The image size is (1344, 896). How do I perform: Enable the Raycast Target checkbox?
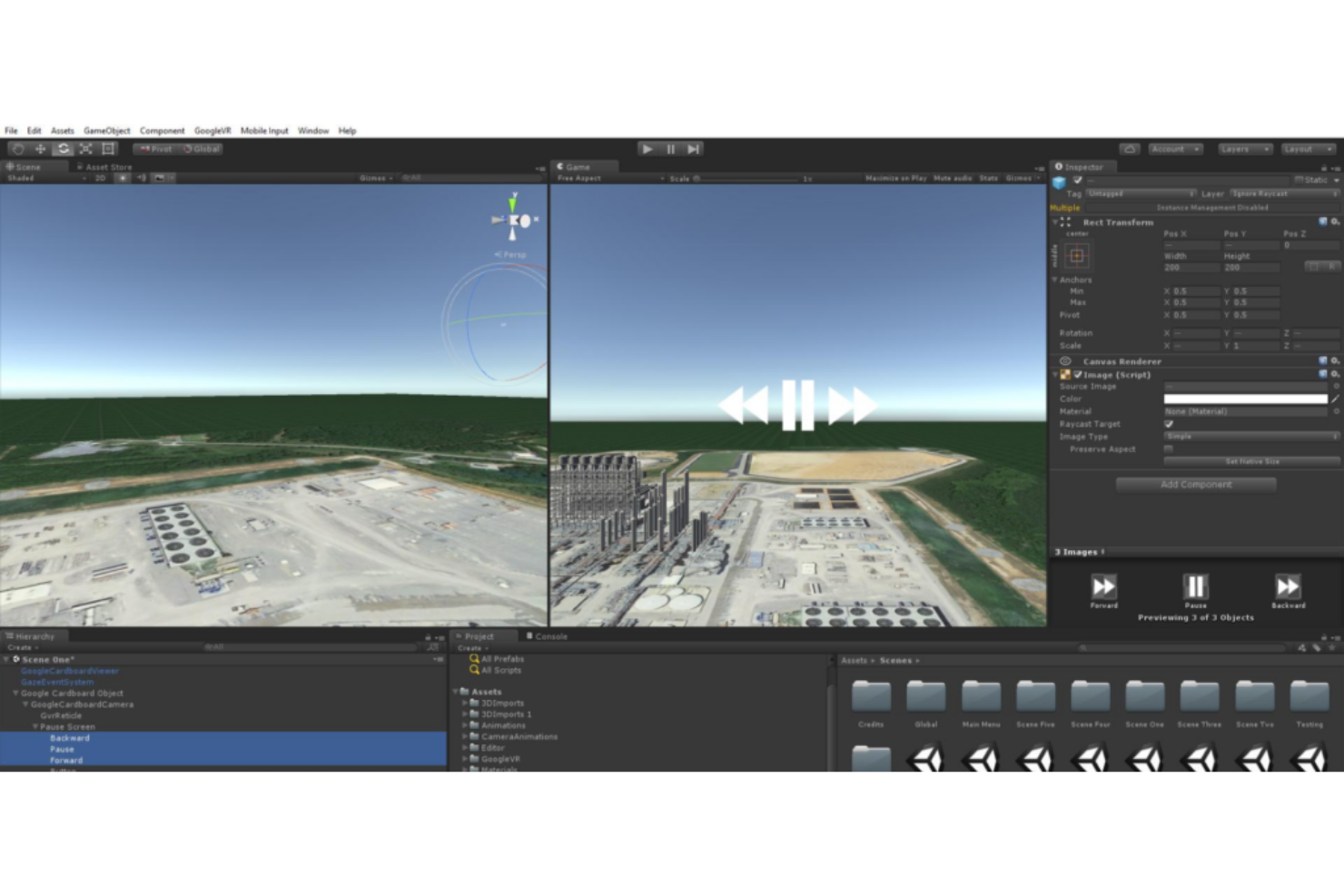(x=1169, y=424)
